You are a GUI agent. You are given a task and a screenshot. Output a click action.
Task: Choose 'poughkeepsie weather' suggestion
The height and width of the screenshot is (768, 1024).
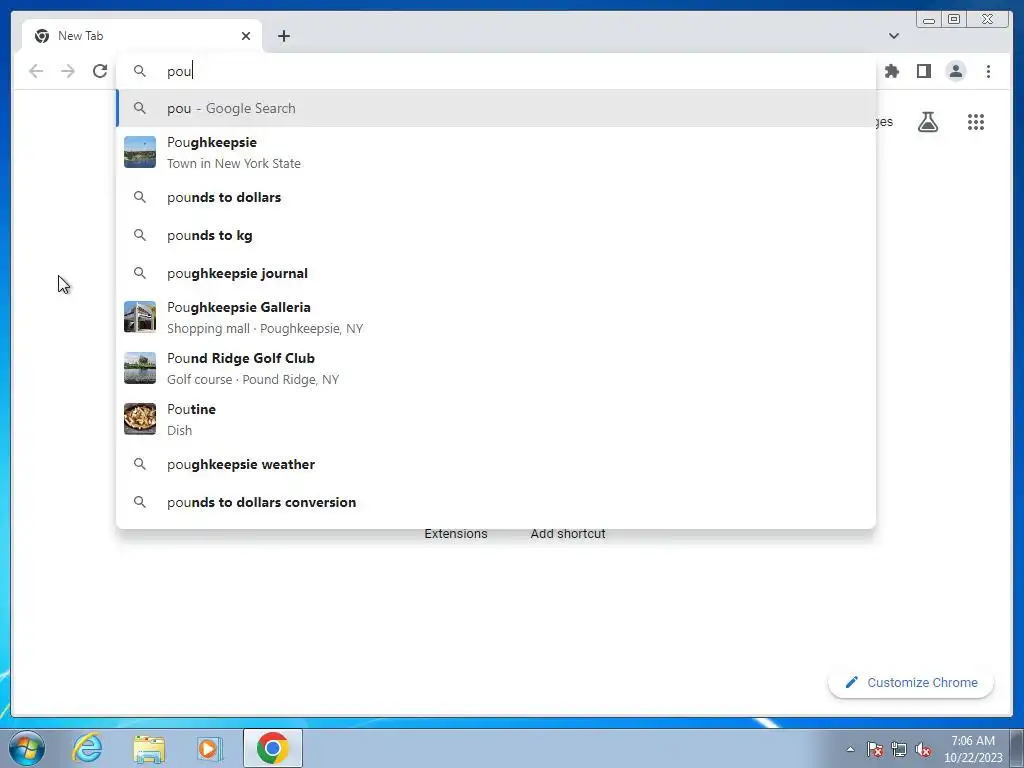pyautogui.click(x=496, y=464)
